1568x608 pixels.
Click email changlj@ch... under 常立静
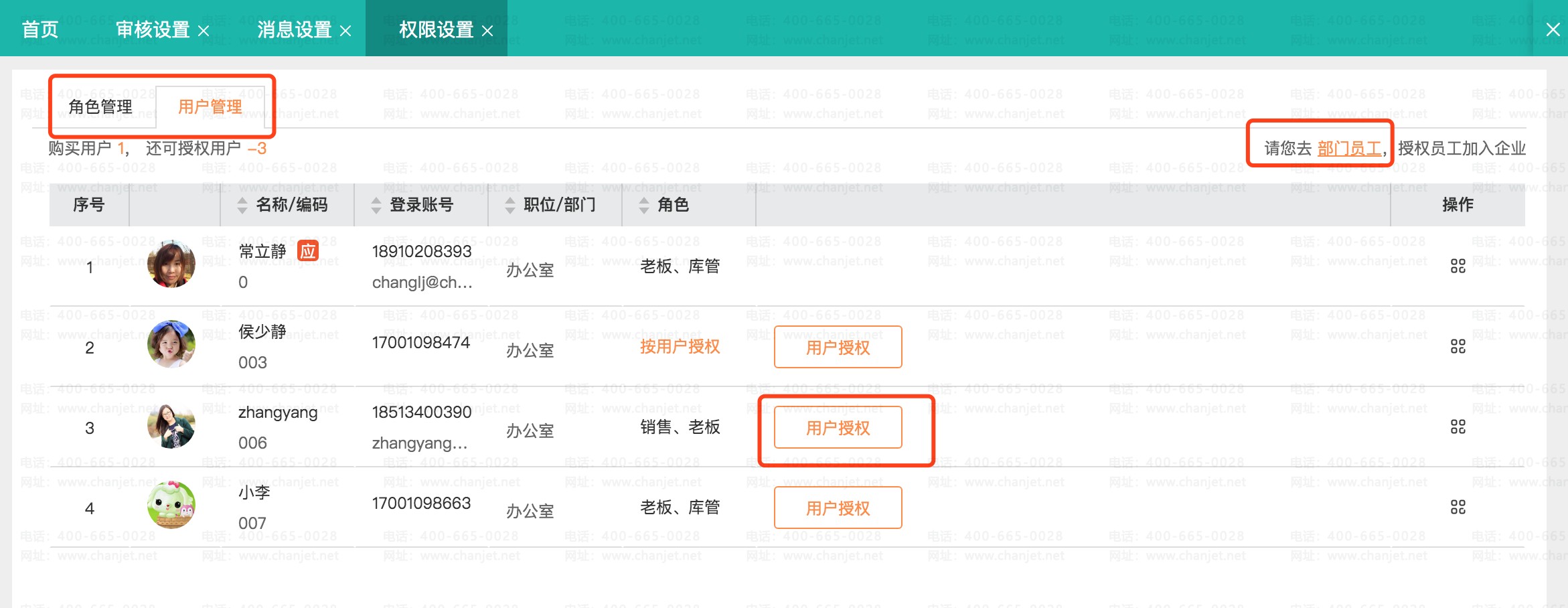point(422,283)
